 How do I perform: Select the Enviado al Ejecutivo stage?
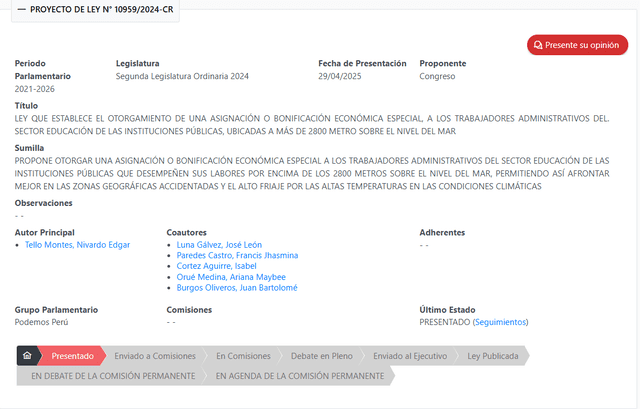coord(410,355)
